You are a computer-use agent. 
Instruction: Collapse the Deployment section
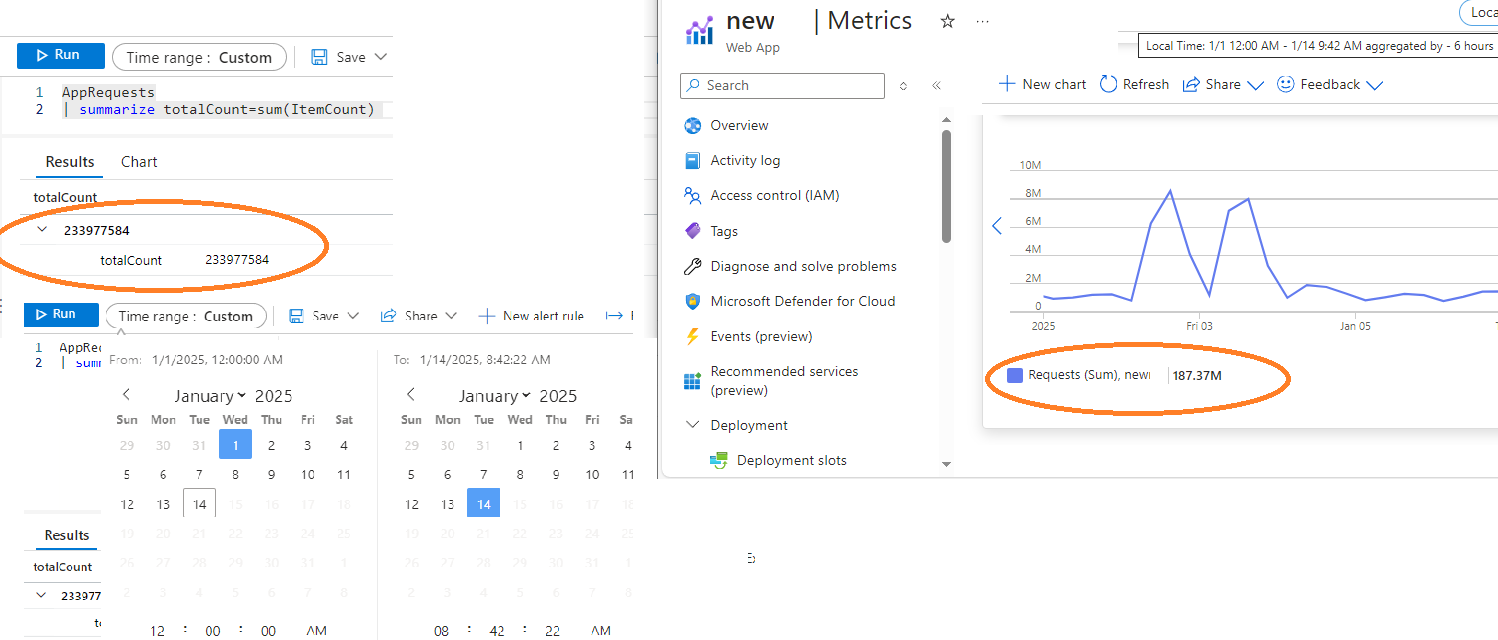692,425
